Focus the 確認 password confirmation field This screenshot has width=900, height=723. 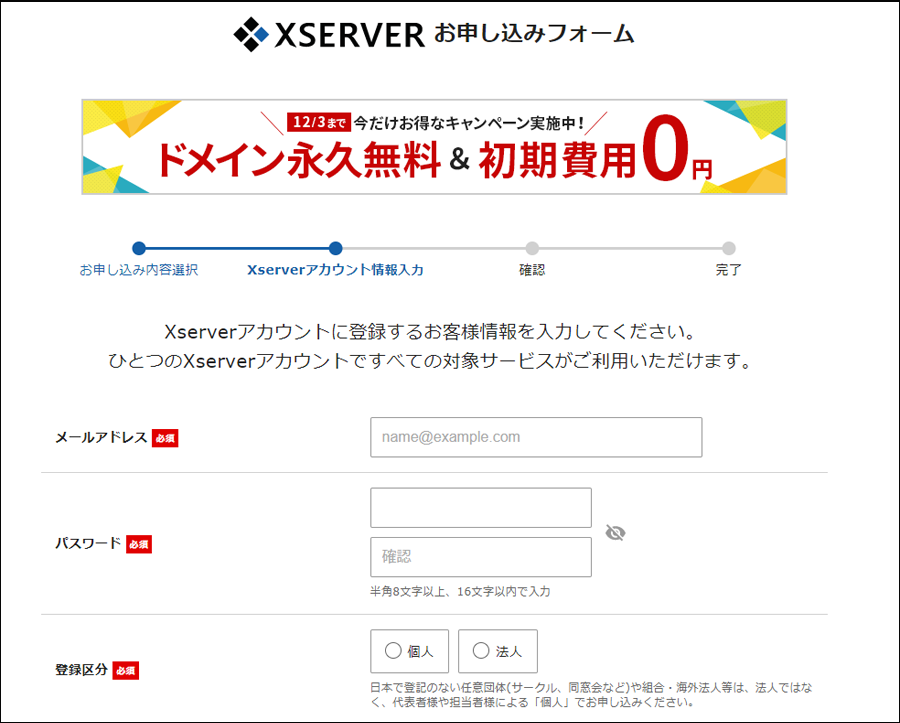(481, 557)
